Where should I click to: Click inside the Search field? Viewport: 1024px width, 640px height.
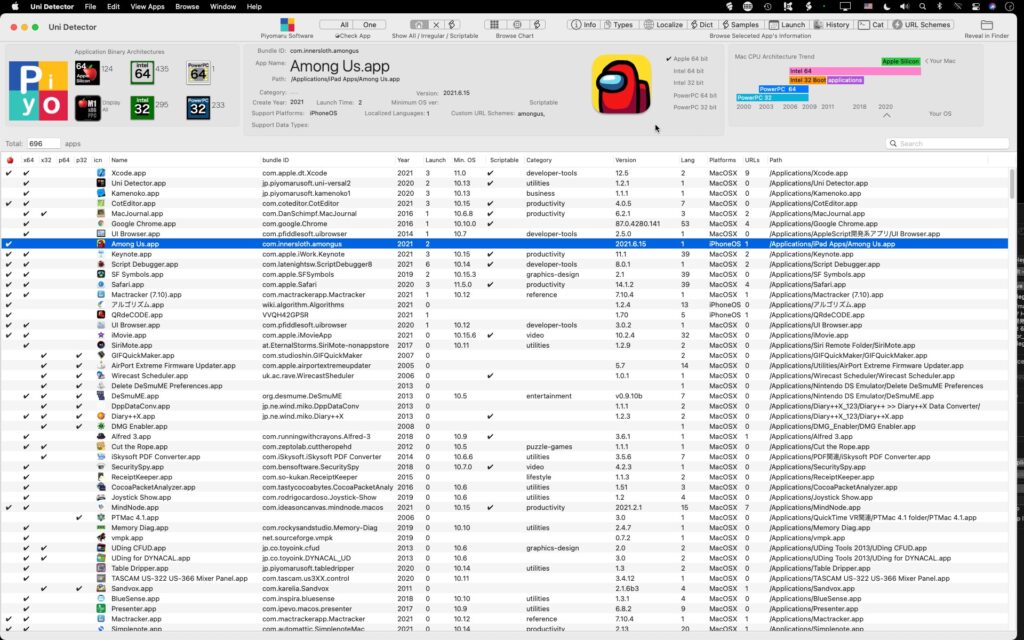click(x=950, y=143)
